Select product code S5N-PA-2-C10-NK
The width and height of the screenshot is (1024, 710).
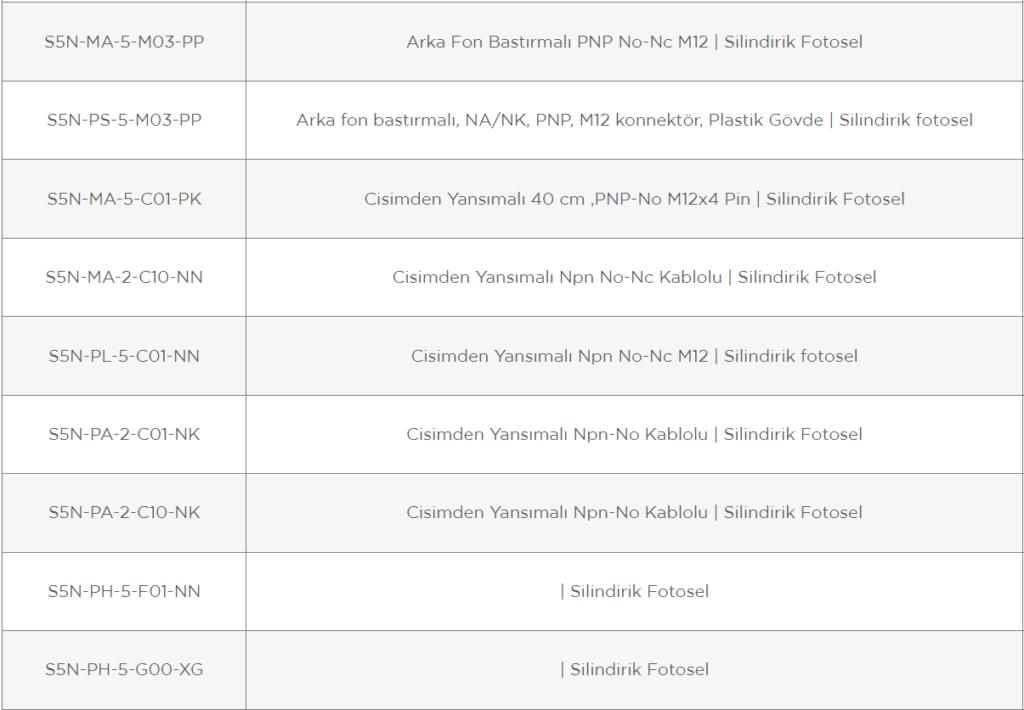pyautogui.click(x=124, y=513)
